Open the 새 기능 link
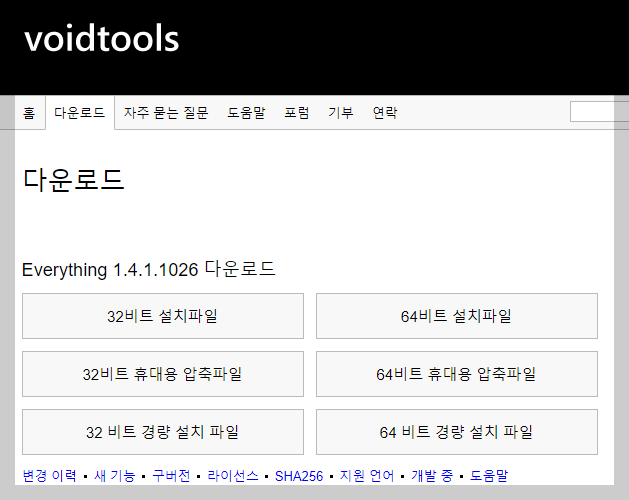This screenshot has width=629, height=500. (114, 476)
